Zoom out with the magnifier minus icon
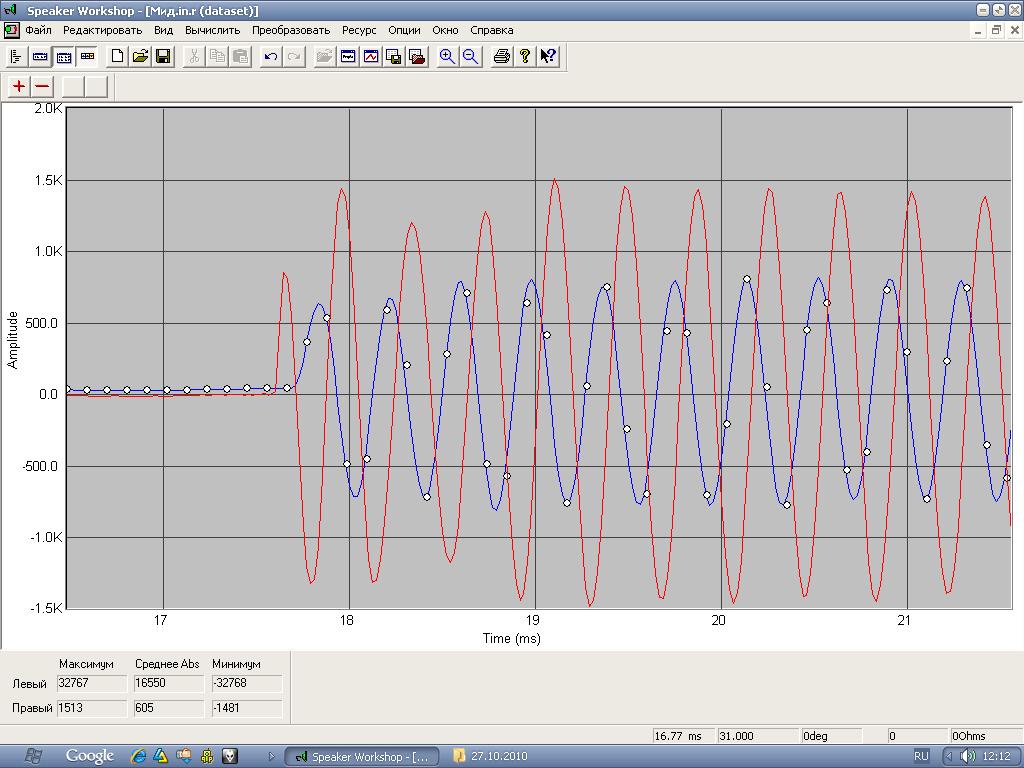This screenshot has height=768, width=1024. click(x=470, y=57)
